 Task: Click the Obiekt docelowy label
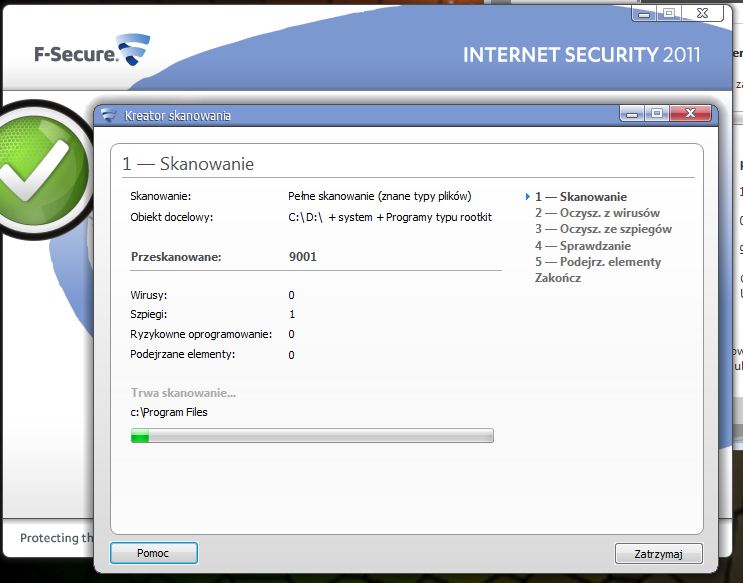(172, 217)
